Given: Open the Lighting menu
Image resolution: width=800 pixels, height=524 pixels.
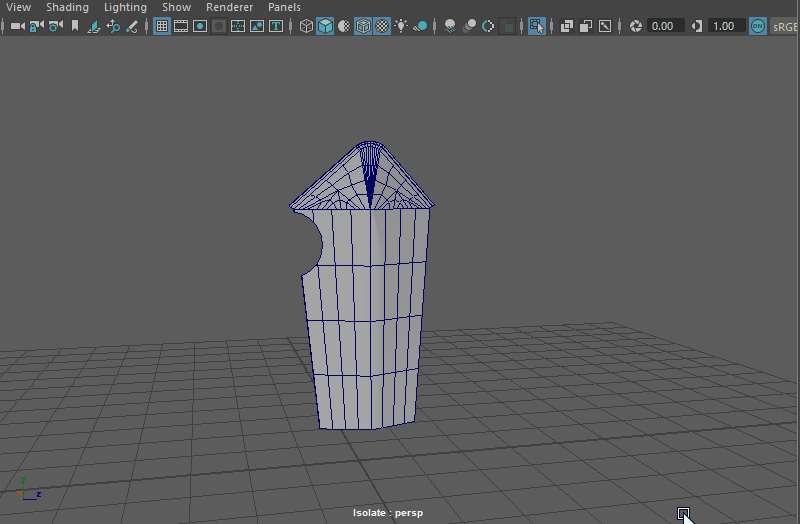Looking at the screenshot, I should tap(125, 7).
